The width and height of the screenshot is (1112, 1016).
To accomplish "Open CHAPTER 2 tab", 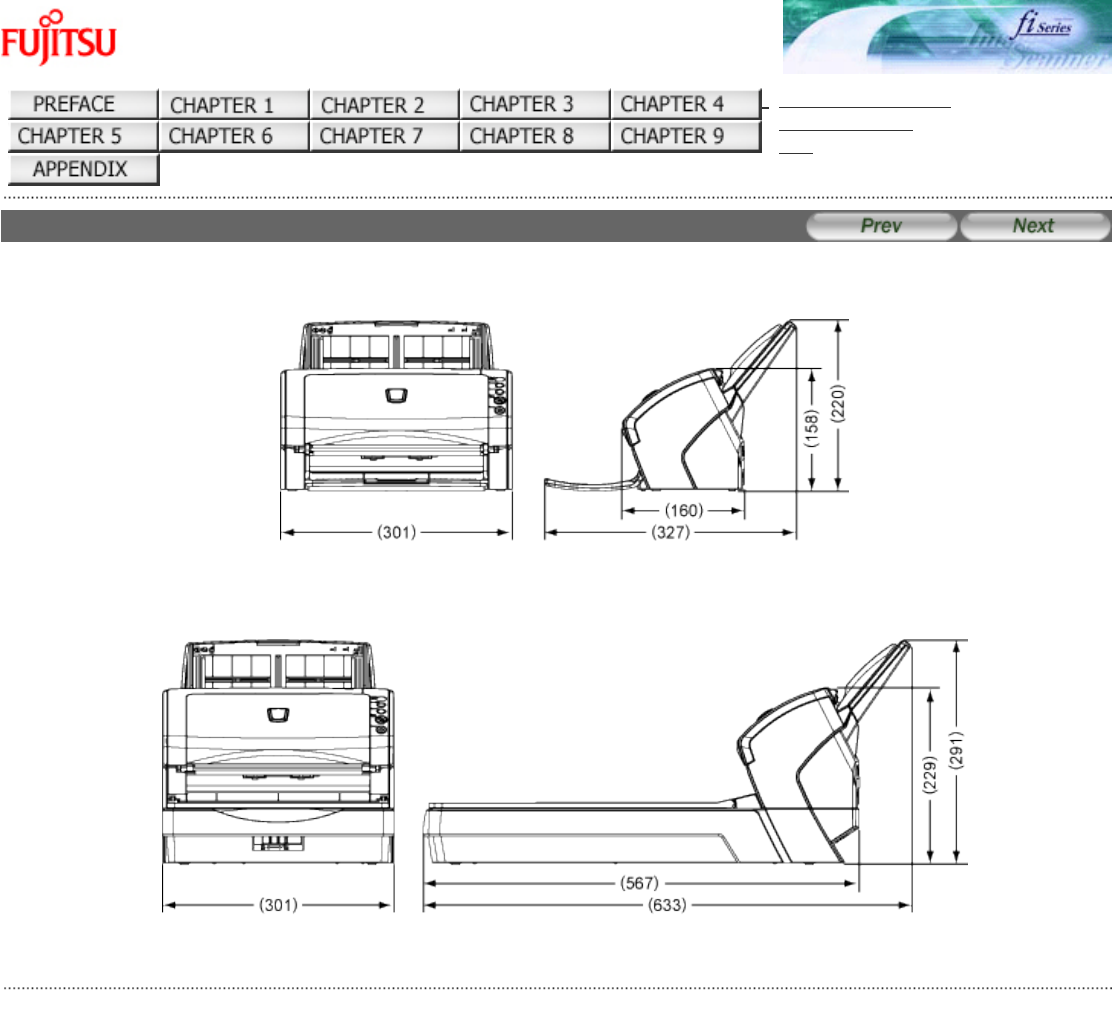I will tap(384, 104).
